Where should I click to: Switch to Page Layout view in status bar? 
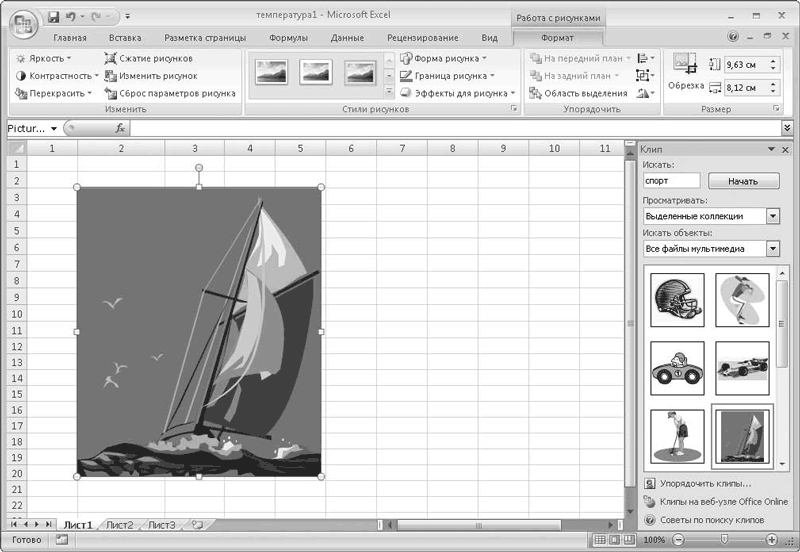tap(614, 540)
